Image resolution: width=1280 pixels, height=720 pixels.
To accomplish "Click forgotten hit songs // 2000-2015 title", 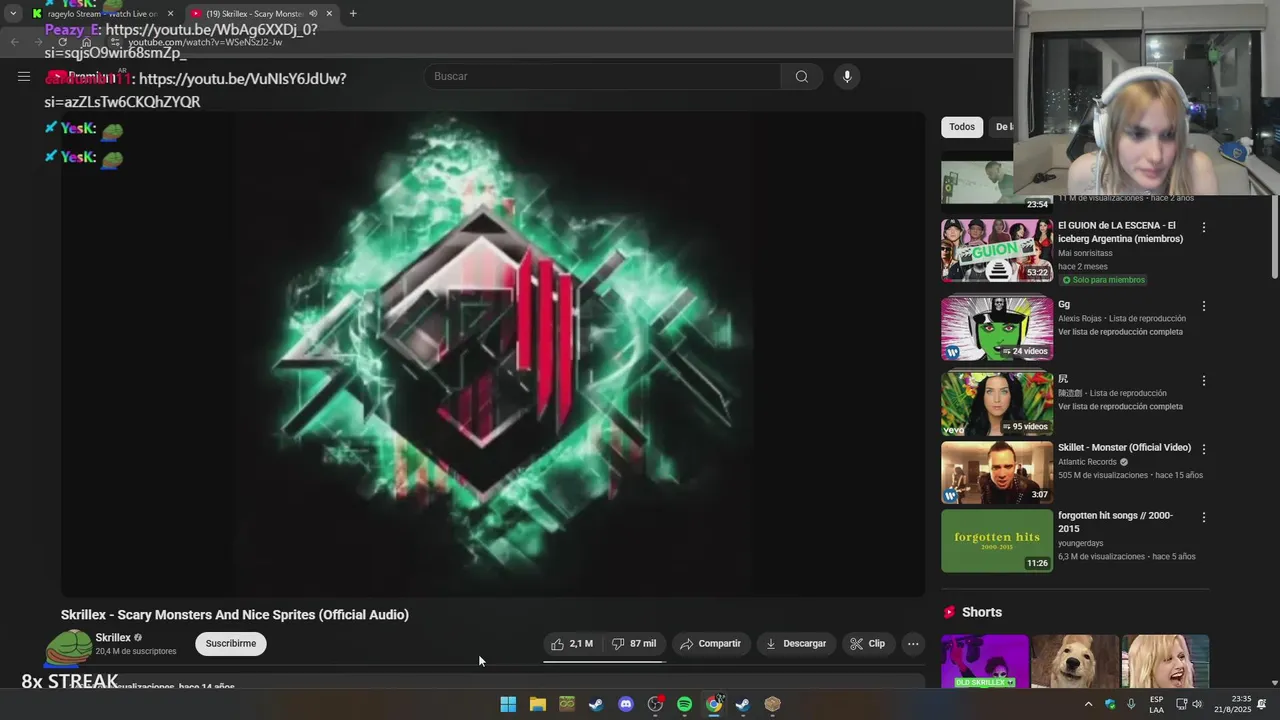I will point(1115,522).
